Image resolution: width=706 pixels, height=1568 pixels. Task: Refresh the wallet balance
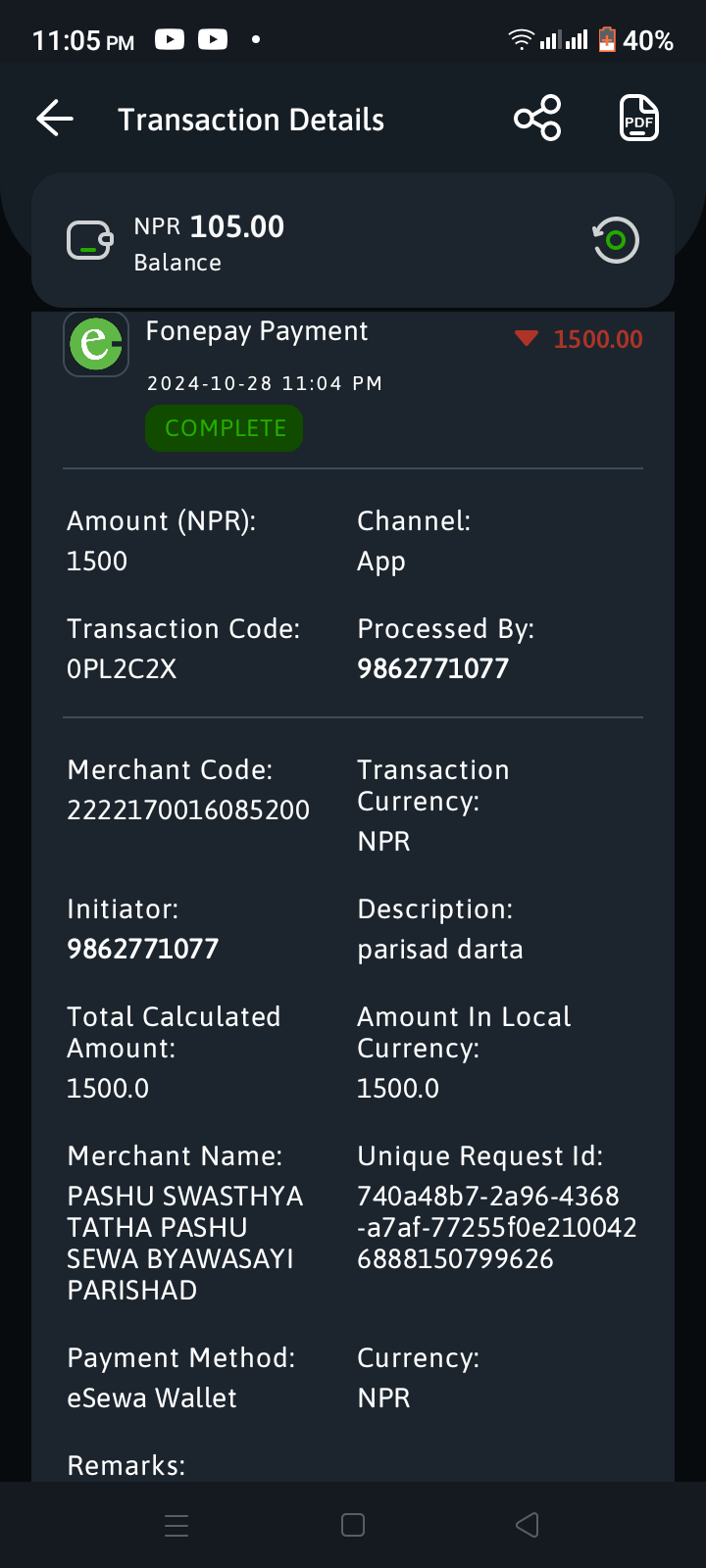615,240
